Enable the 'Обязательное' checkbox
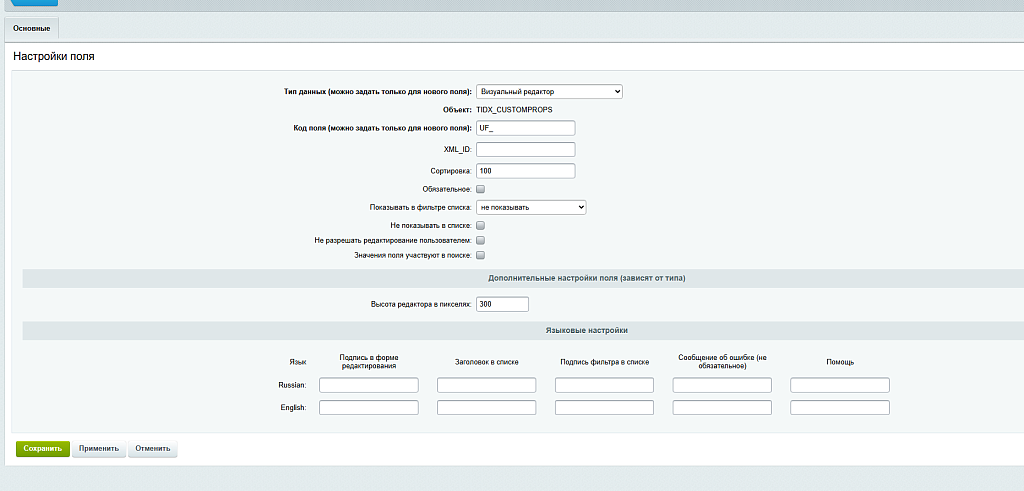1024x491 pixels. click(481, 189)
